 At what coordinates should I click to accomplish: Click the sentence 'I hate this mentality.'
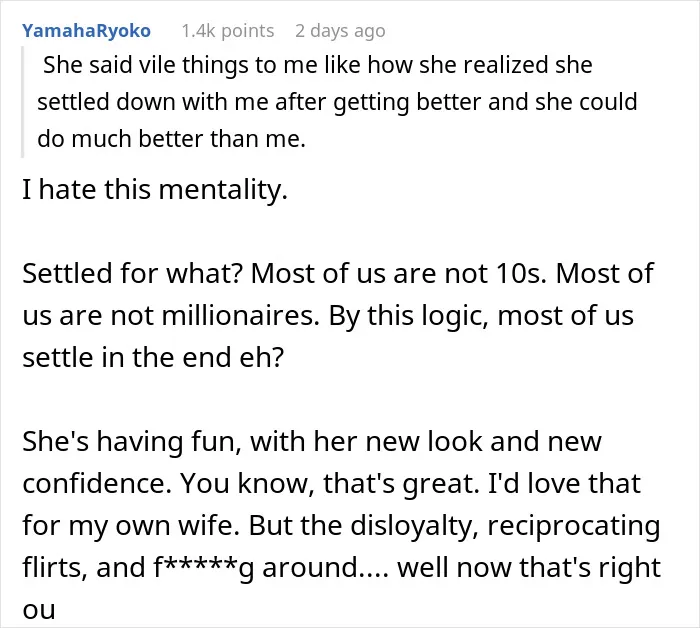click(x=155, y=189)
